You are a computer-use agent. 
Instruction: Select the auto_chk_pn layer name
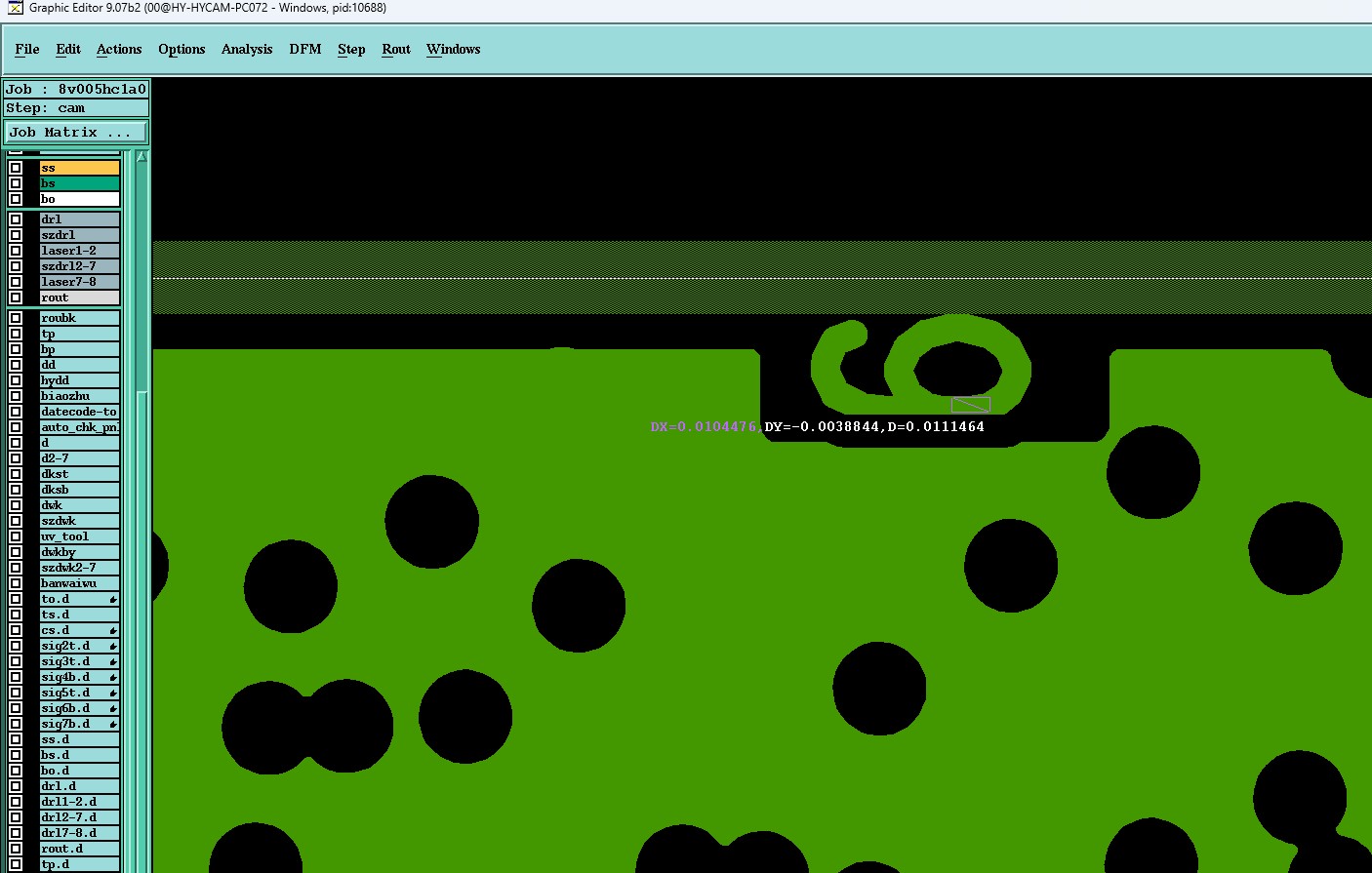click(79, 427)
